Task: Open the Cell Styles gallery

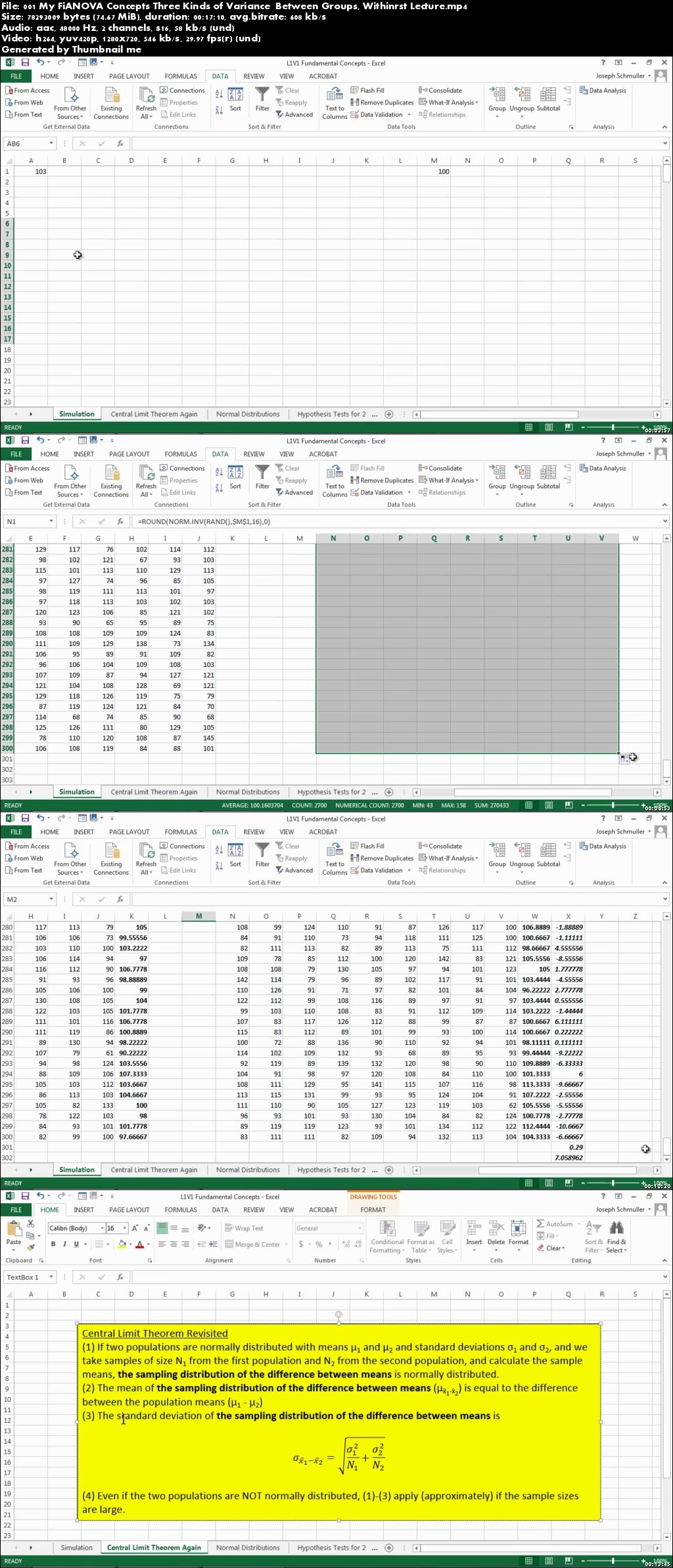Action: (x=448, y=1237)
